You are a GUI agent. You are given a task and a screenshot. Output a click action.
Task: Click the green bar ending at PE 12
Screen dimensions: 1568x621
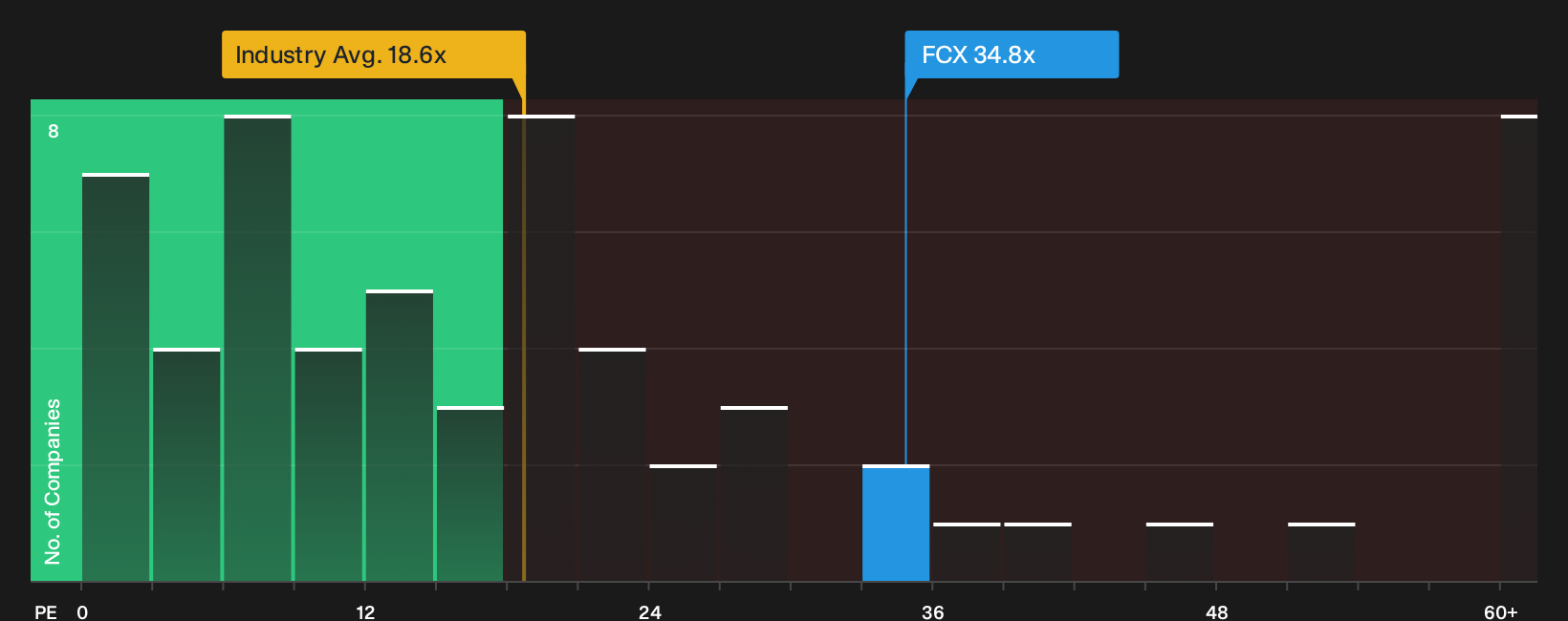(329, 465)
